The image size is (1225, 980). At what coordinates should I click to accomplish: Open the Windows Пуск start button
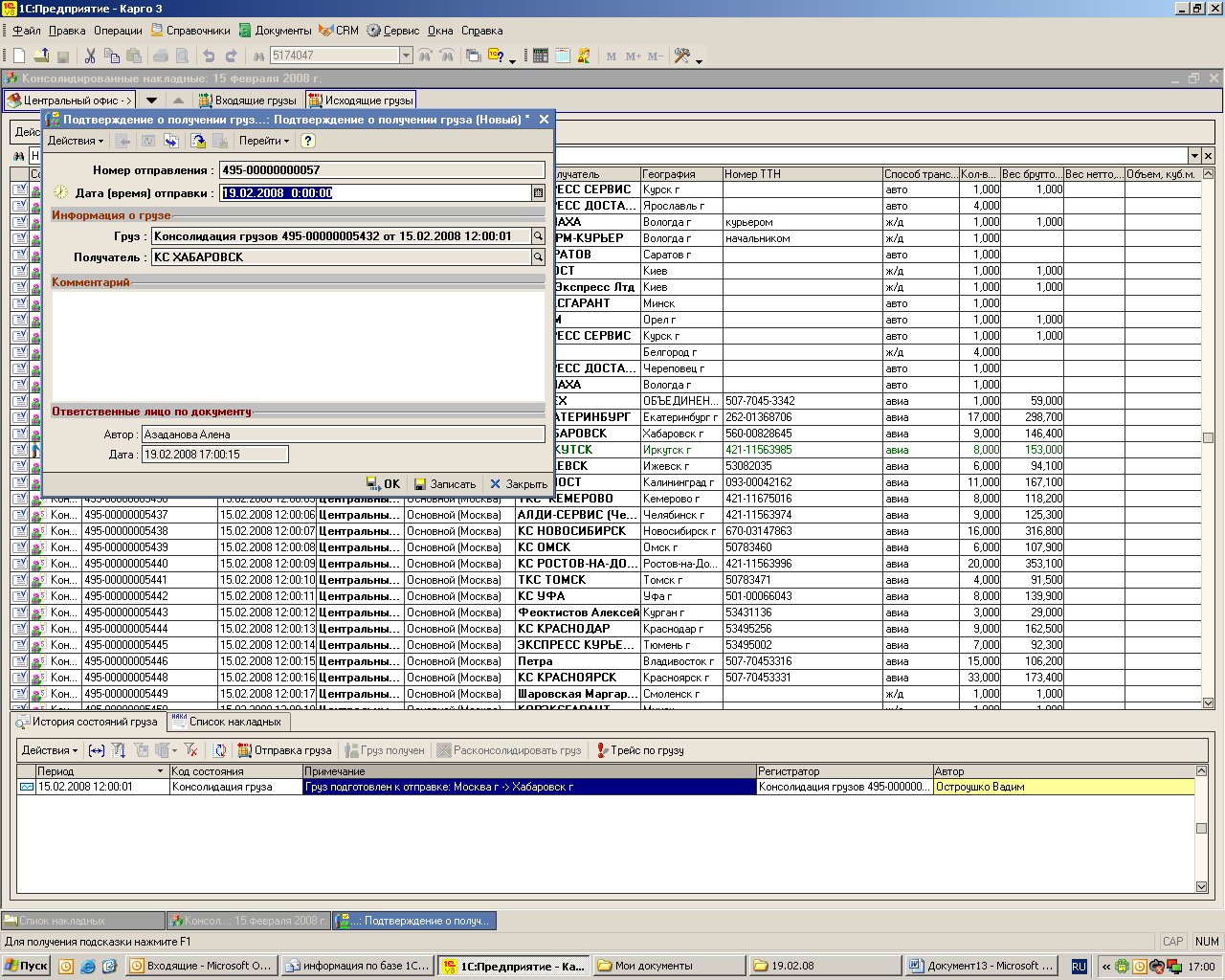(27, 966)
